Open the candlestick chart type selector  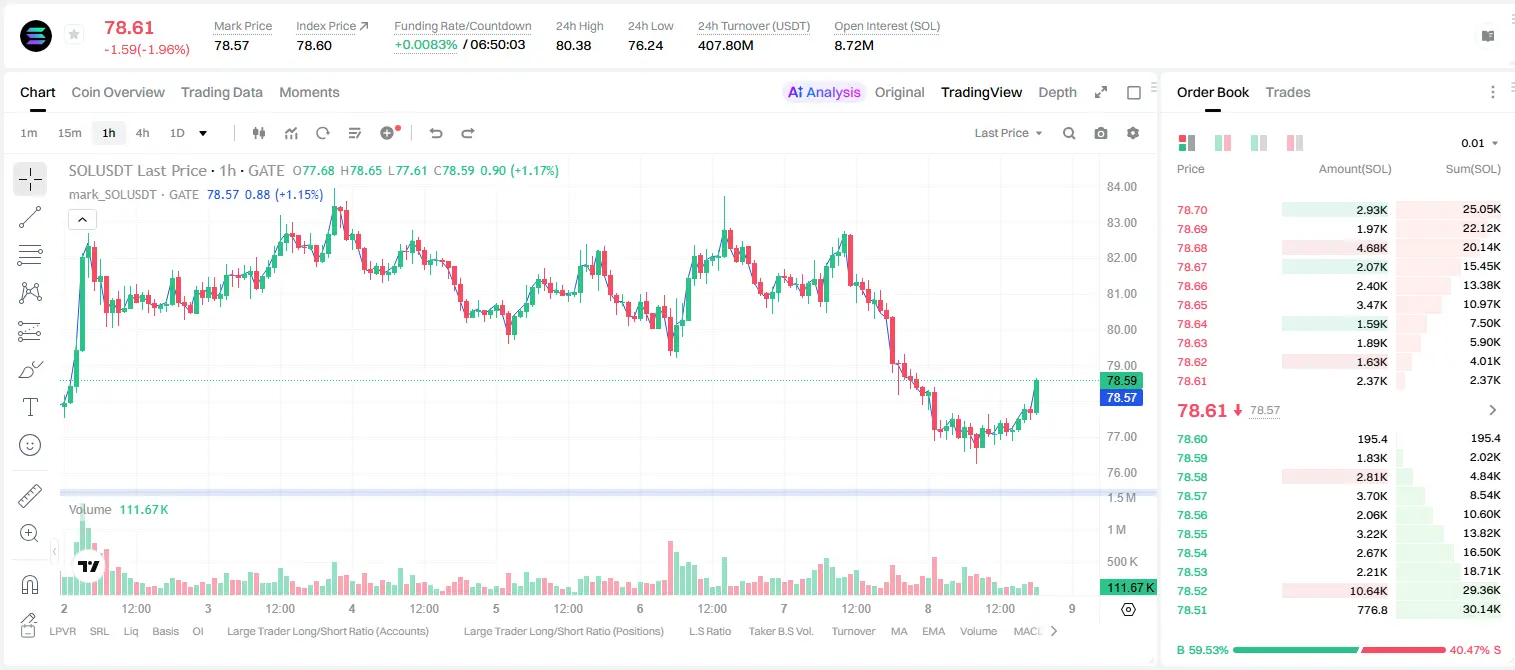click(x=259, y=133)
